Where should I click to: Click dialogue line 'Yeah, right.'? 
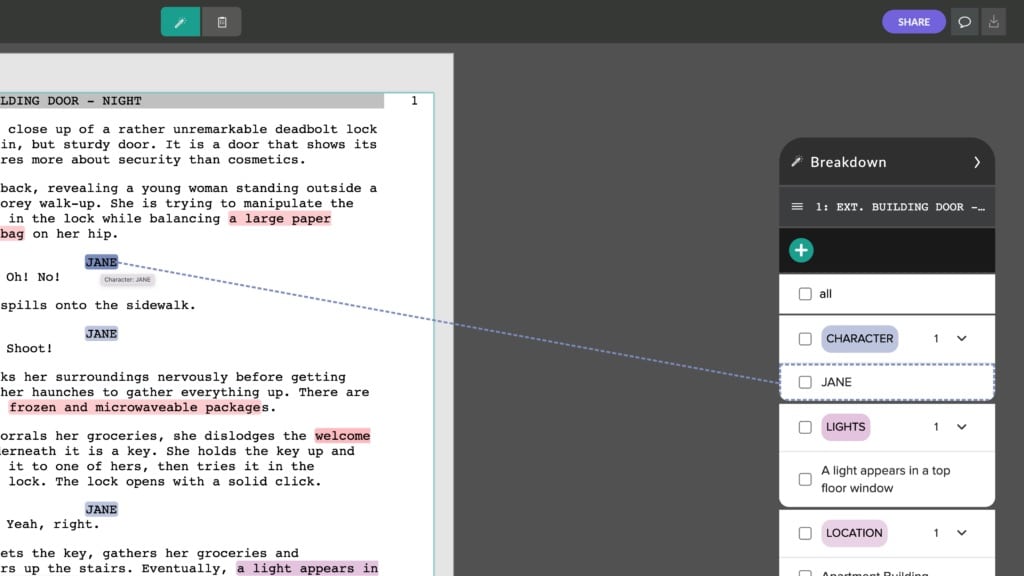pyautogui.click(x=53, y=524)
